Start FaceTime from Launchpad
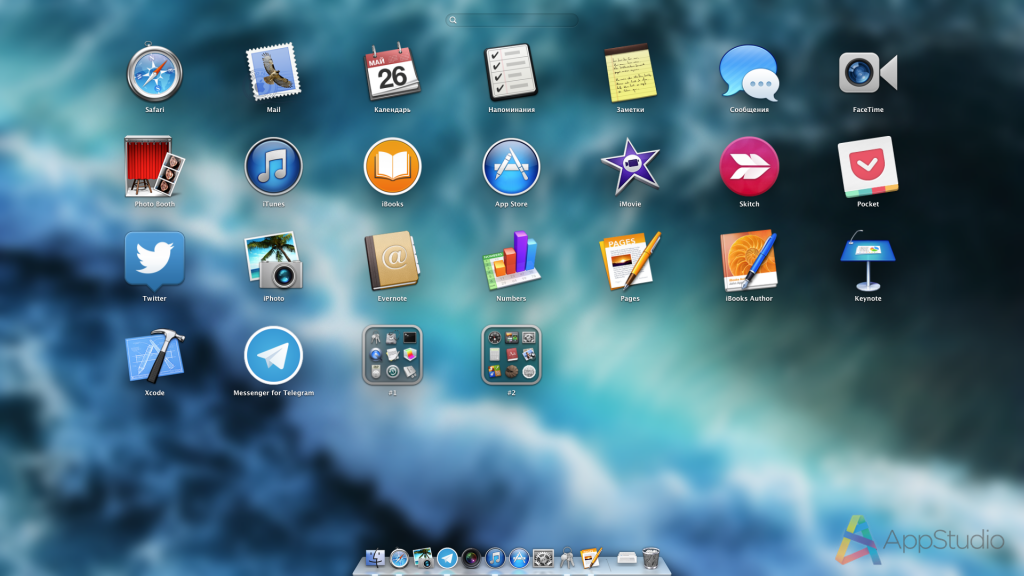This screenshot has height=576, width=1024. point(867,72)
